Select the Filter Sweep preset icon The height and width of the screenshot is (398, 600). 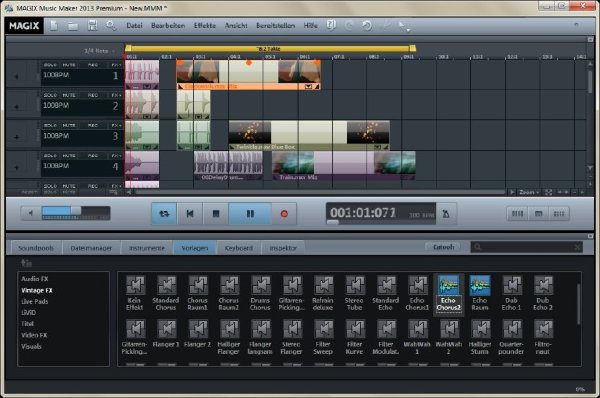323,329
